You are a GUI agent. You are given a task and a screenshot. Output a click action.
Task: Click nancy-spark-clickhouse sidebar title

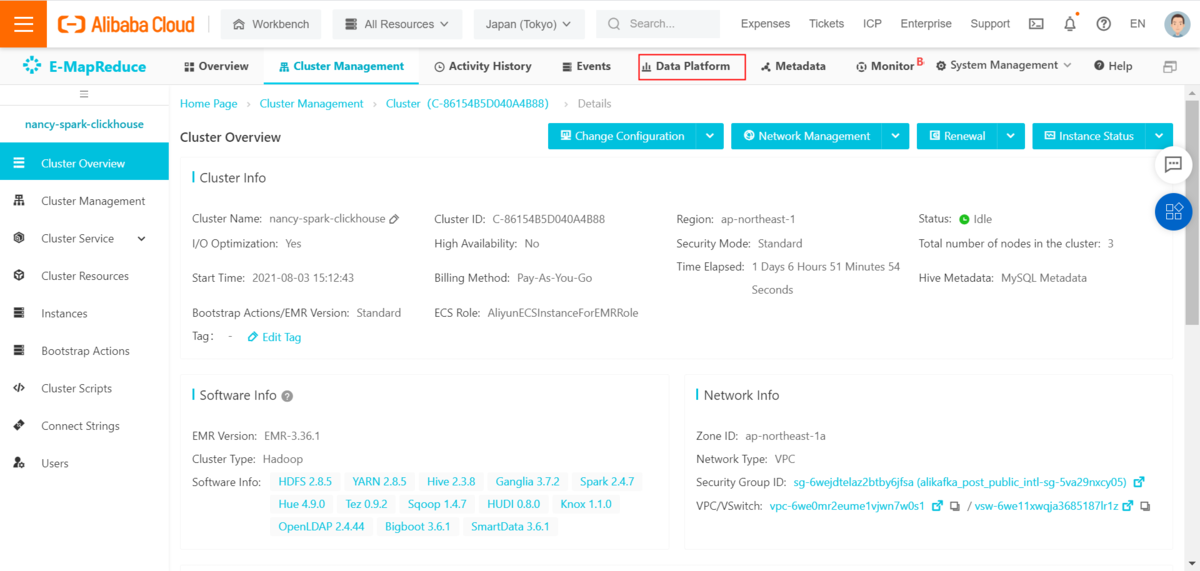(84, 125)
